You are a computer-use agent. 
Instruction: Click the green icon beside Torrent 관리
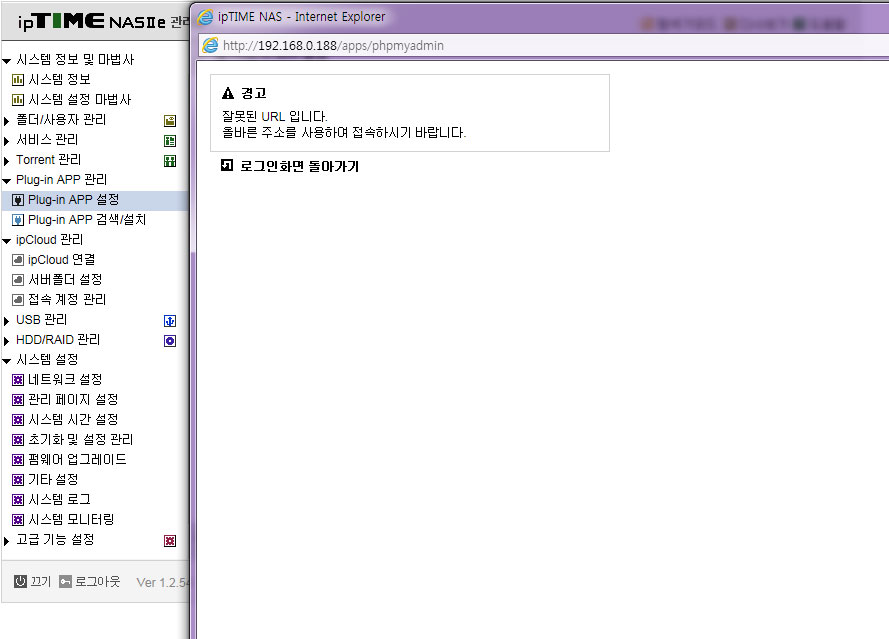point(170,161)
